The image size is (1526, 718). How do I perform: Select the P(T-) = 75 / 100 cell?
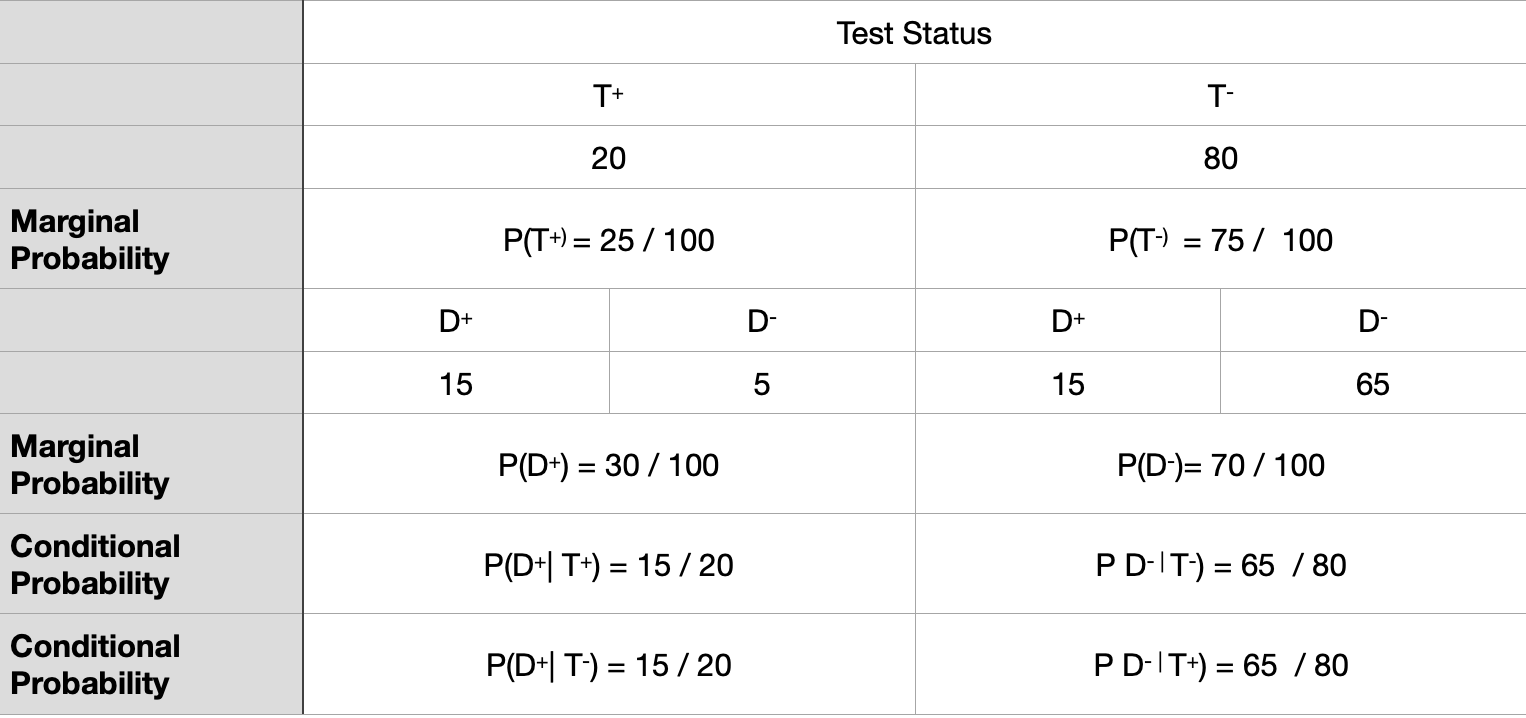click(1220, 240)
